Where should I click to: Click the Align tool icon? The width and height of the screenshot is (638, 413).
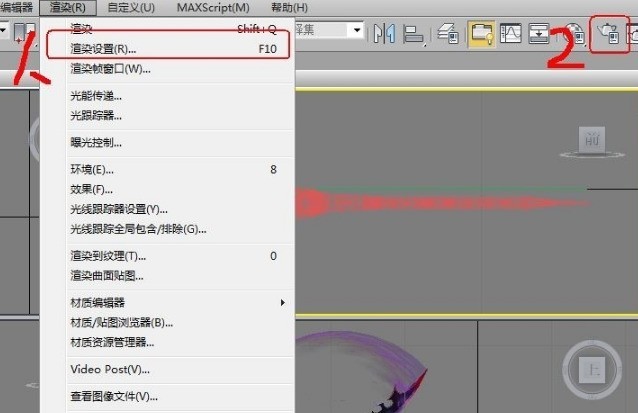411,32
